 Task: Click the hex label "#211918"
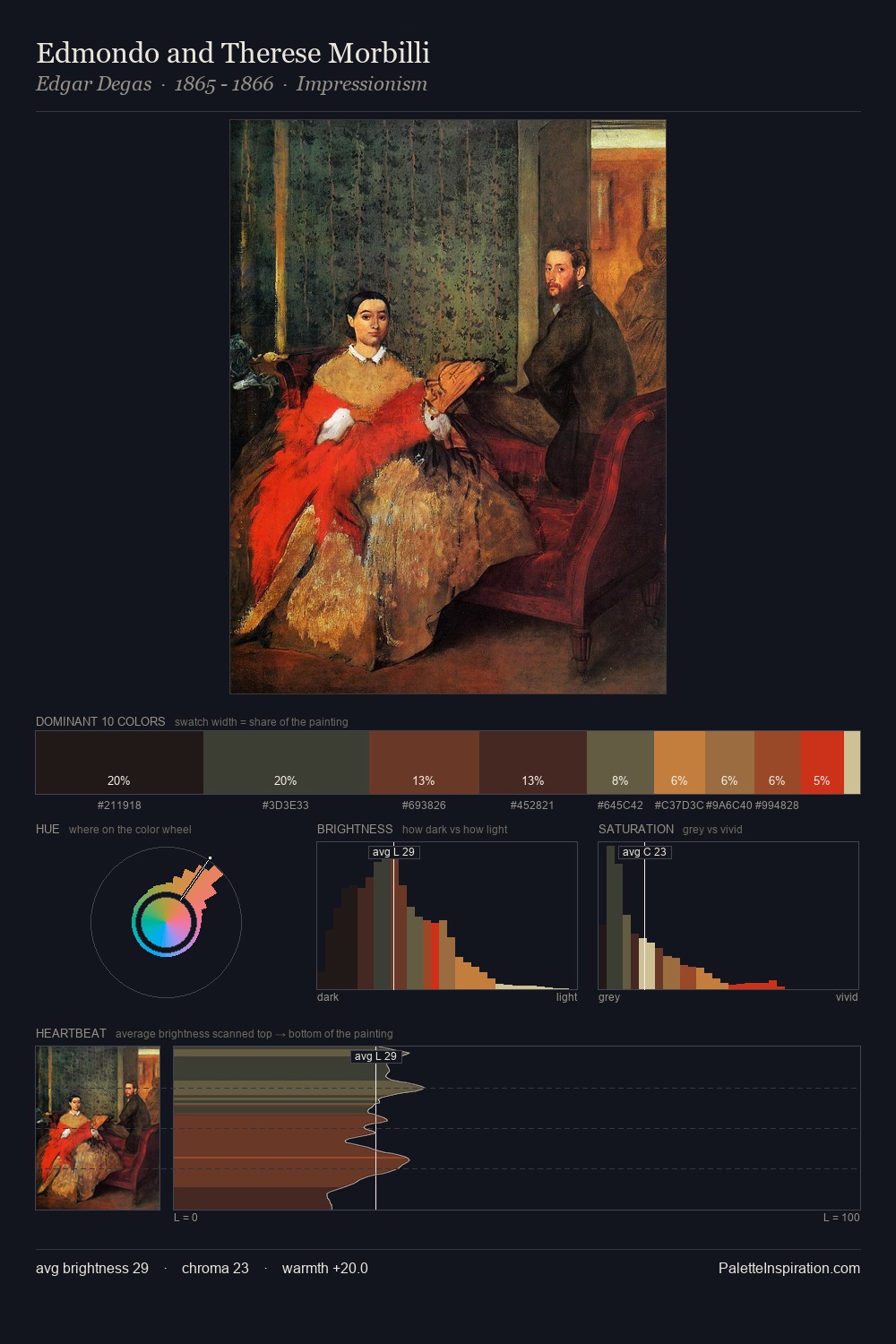[119, 805]
